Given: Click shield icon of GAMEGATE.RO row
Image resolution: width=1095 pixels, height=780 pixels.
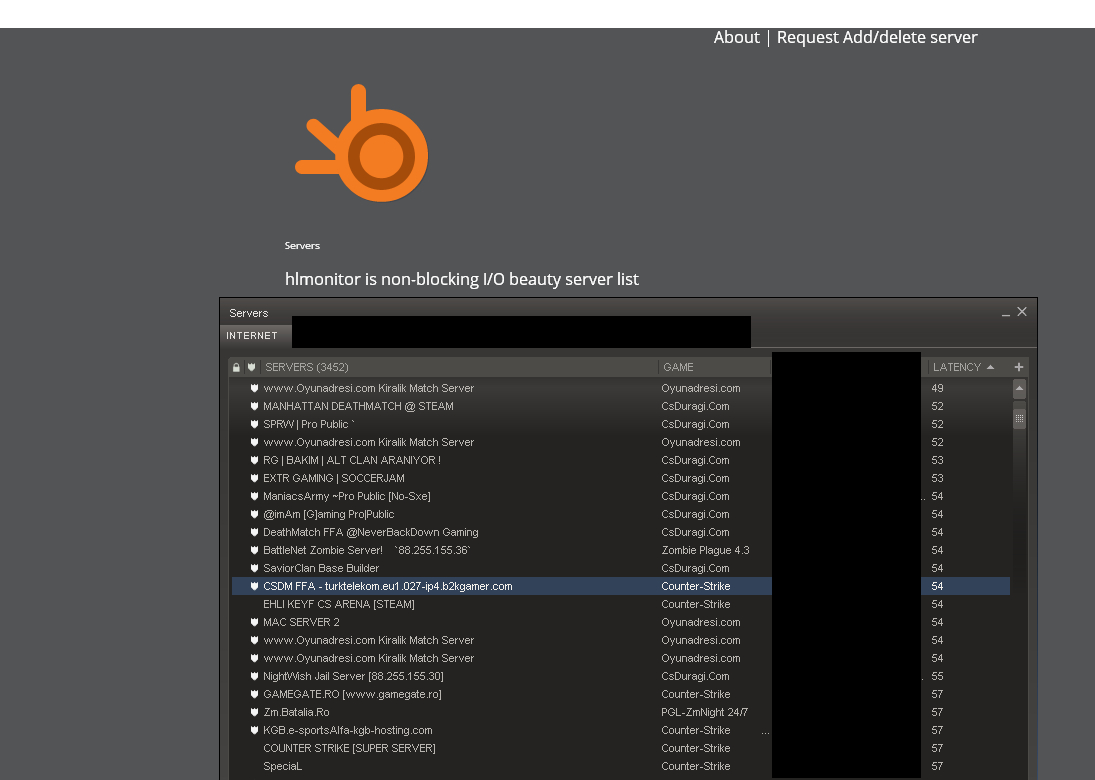Looking at the screenshot, I should 254,694.
